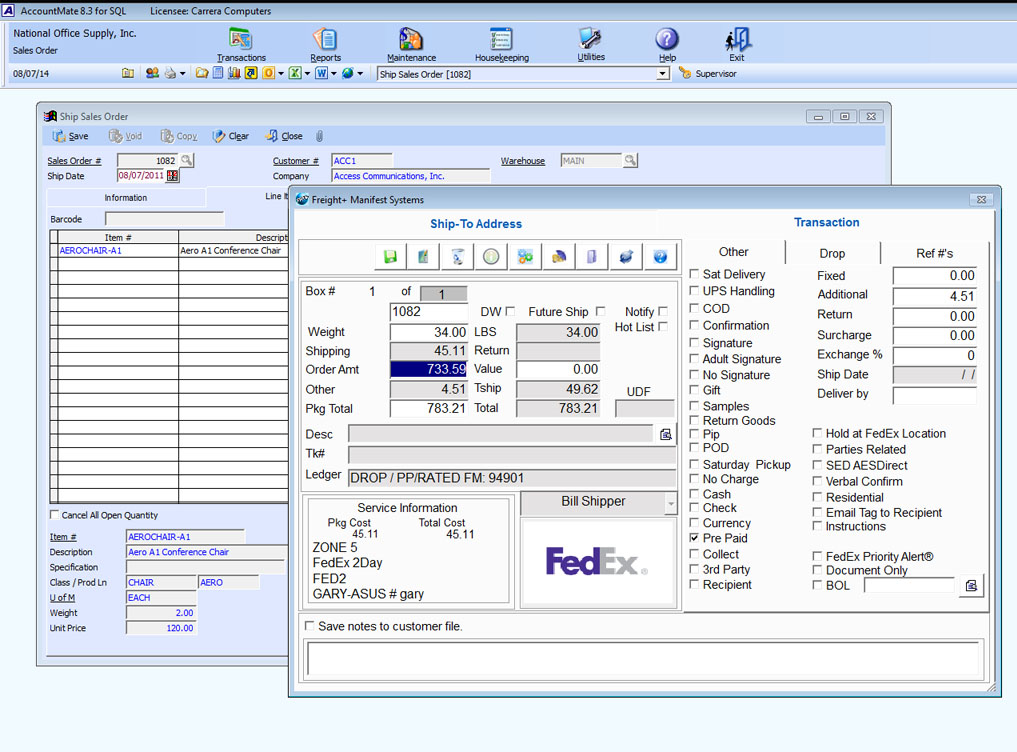This screenshot has width=1017, height=752.
Task: Click the blue refresh arrows icon in Freight+
Action: click(x=626, y=257)
